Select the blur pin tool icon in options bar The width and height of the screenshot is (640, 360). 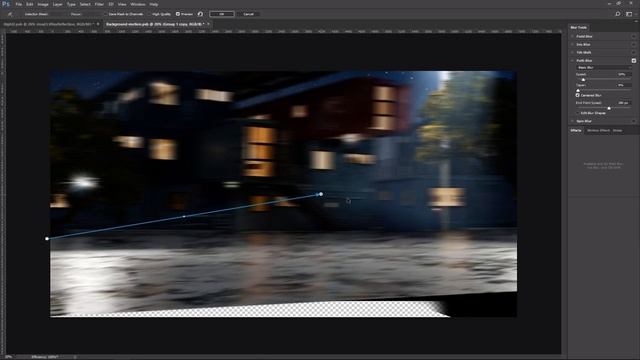[10, 14]
